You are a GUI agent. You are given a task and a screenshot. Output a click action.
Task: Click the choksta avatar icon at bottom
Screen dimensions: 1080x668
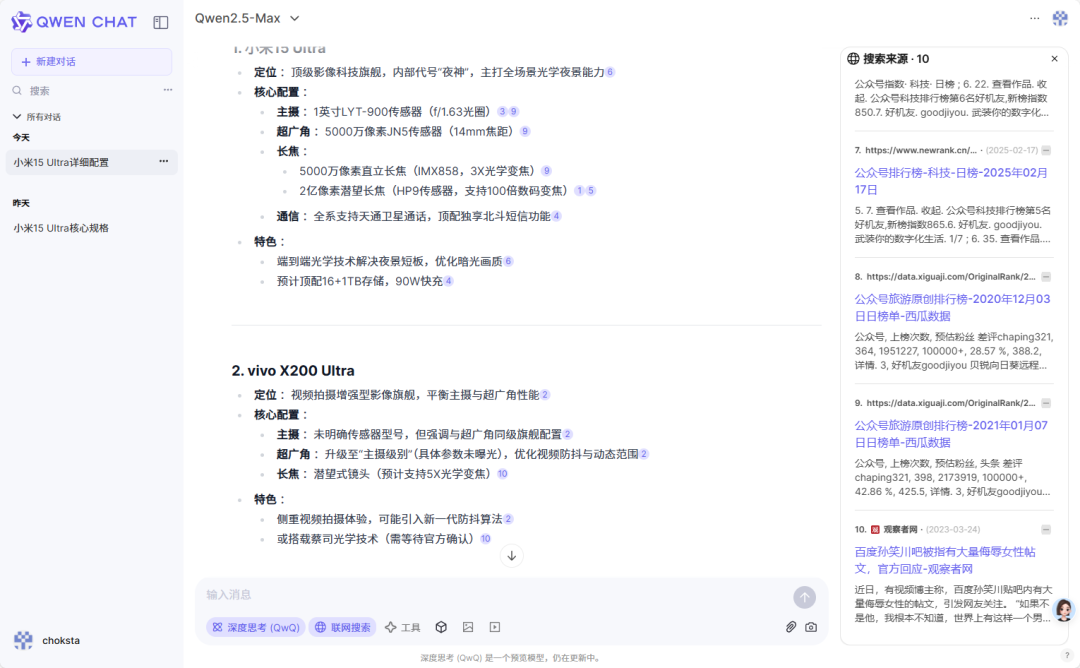[23, 640]
